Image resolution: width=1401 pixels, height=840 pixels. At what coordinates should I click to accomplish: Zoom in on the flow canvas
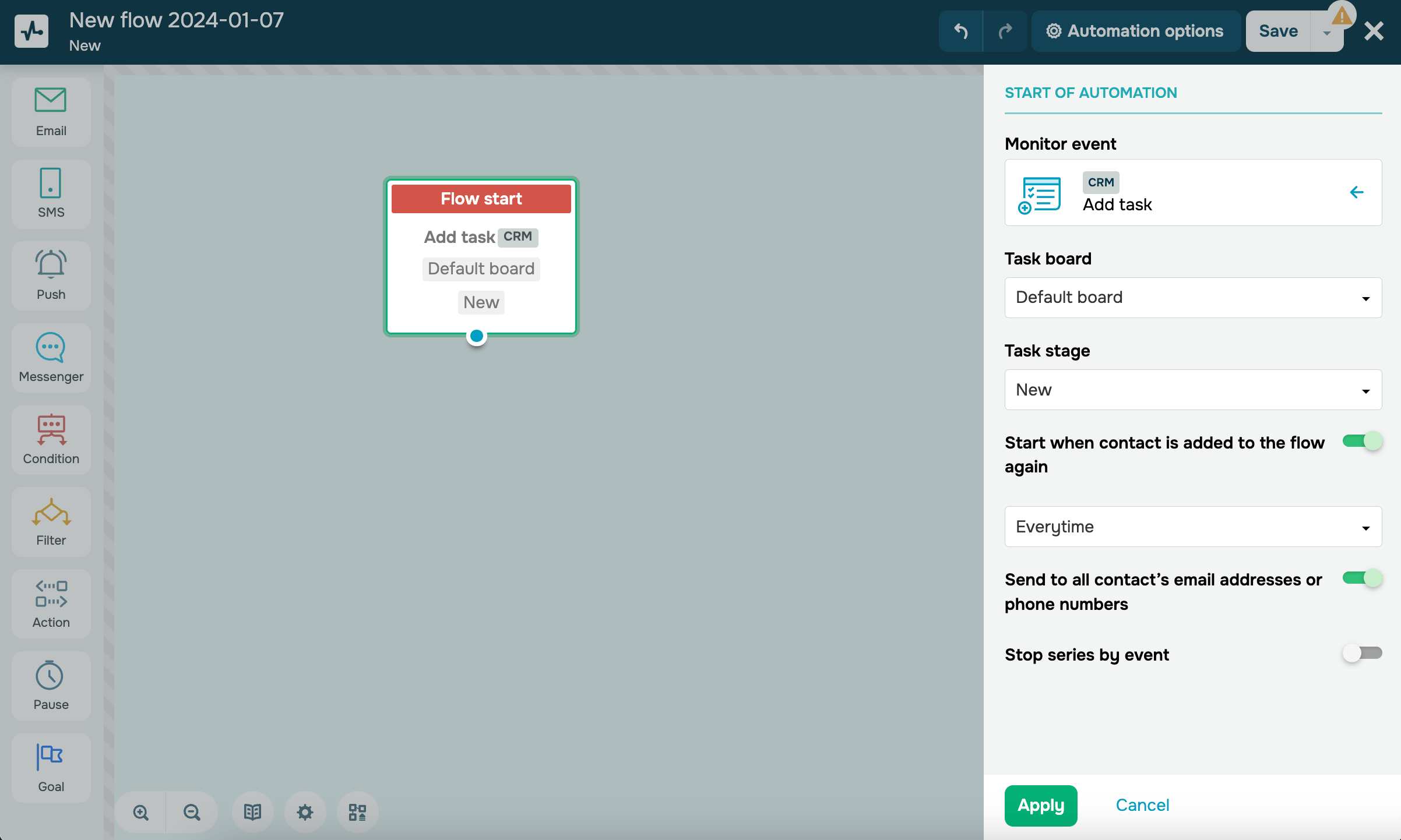pyautogui.click(x=140, y=812)
